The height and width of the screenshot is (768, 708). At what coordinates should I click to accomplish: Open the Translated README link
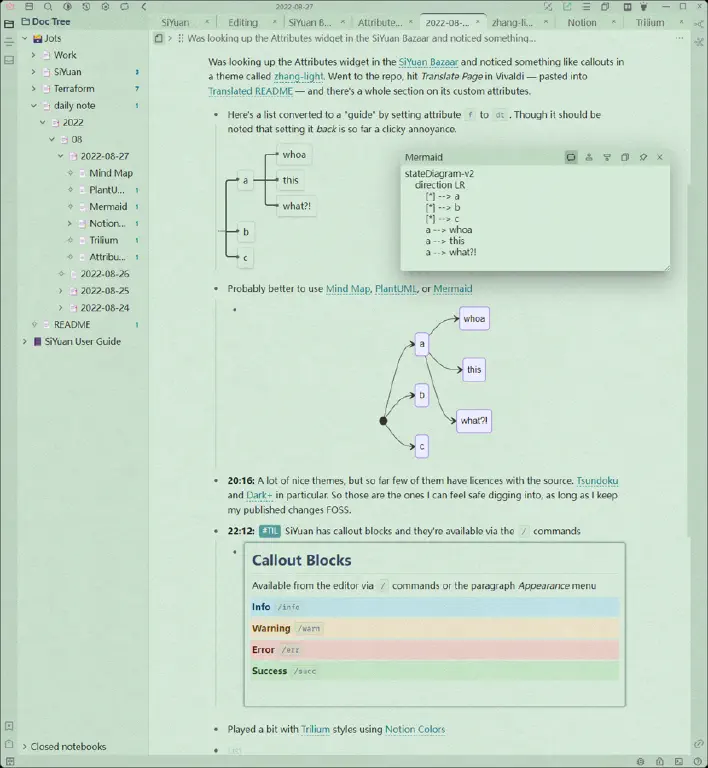pyautogui.click(x=250, y=91)
